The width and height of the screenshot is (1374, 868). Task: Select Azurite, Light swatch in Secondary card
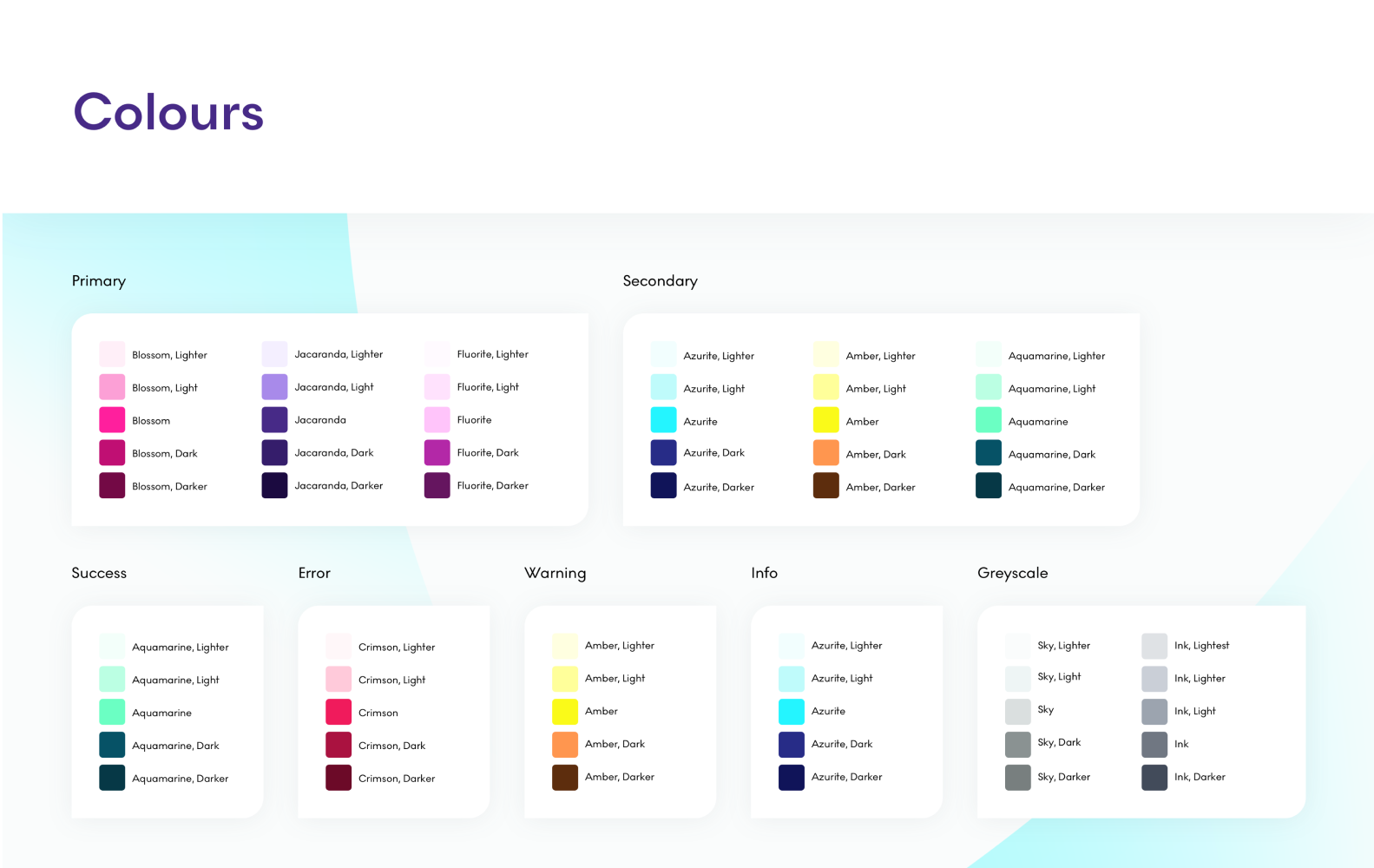click(663, 387)
